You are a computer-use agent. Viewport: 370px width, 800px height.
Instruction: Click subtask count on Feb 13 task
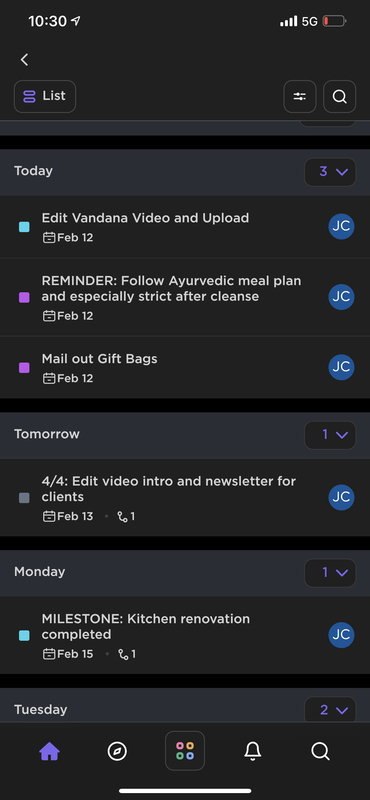[x=126, y=516]
